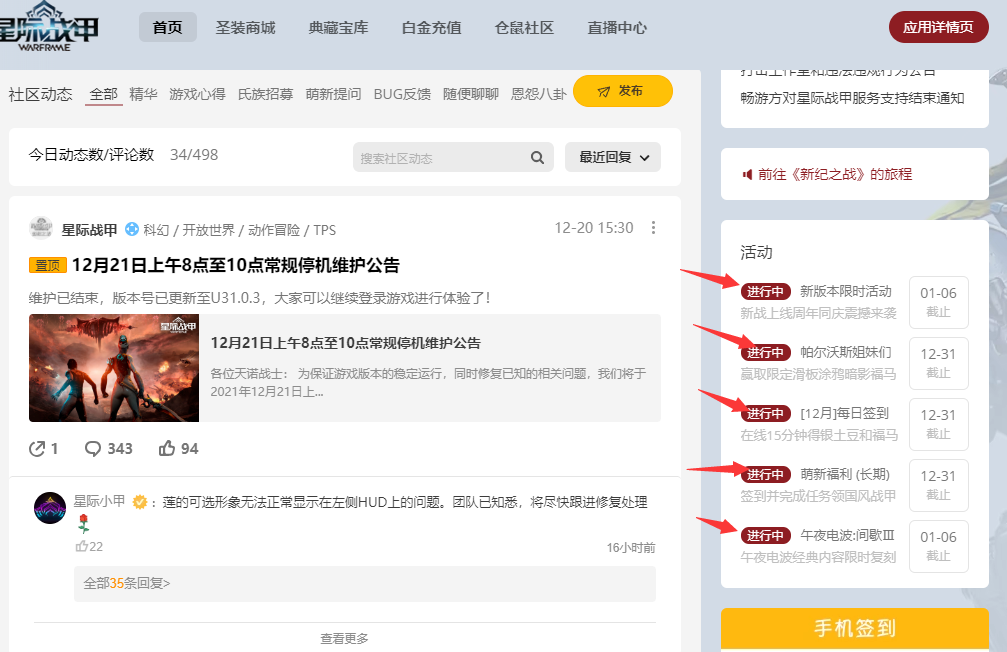Click the 置顶 pinned badge
Image resolution: width=1007 pixels, height=652 pixels.
coord(48,265)
